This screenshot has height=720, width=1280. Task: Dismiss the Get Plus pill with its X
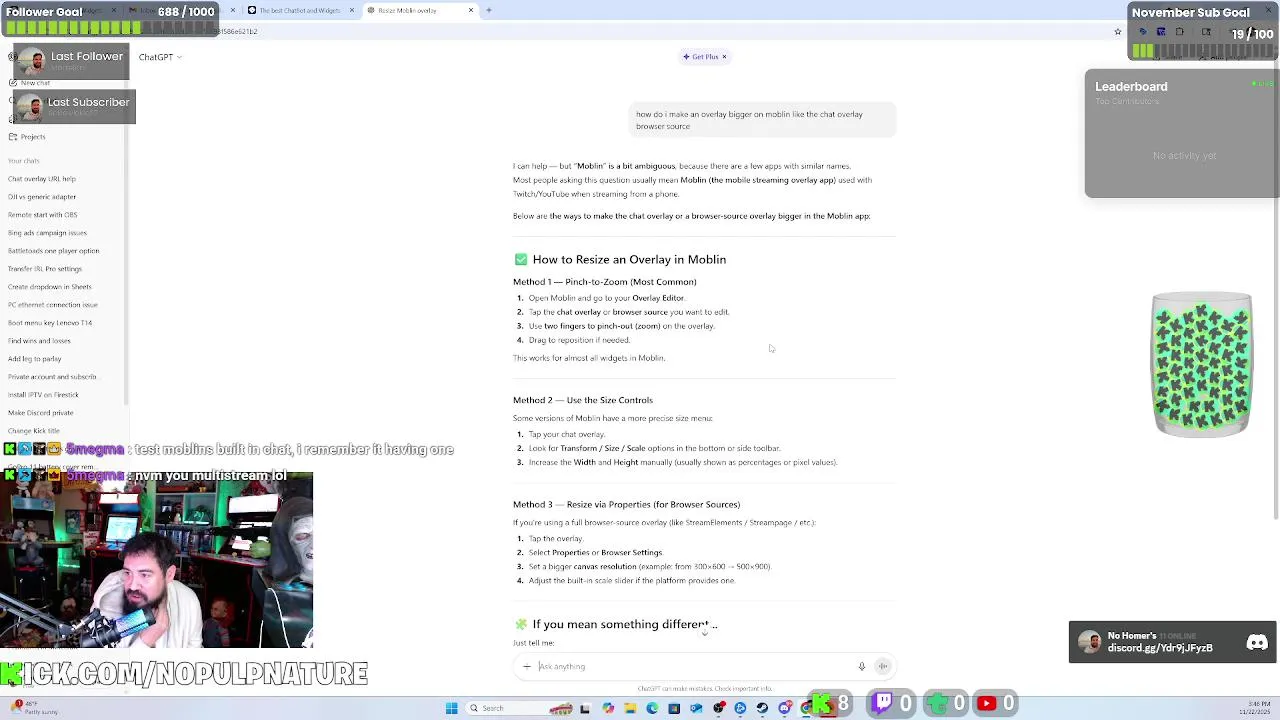click(724, 57)
